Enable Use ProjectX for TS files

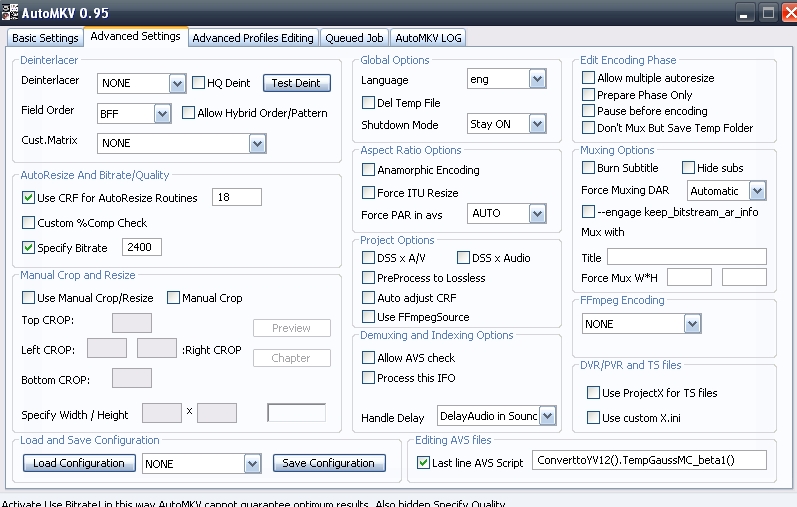[593, 392]
